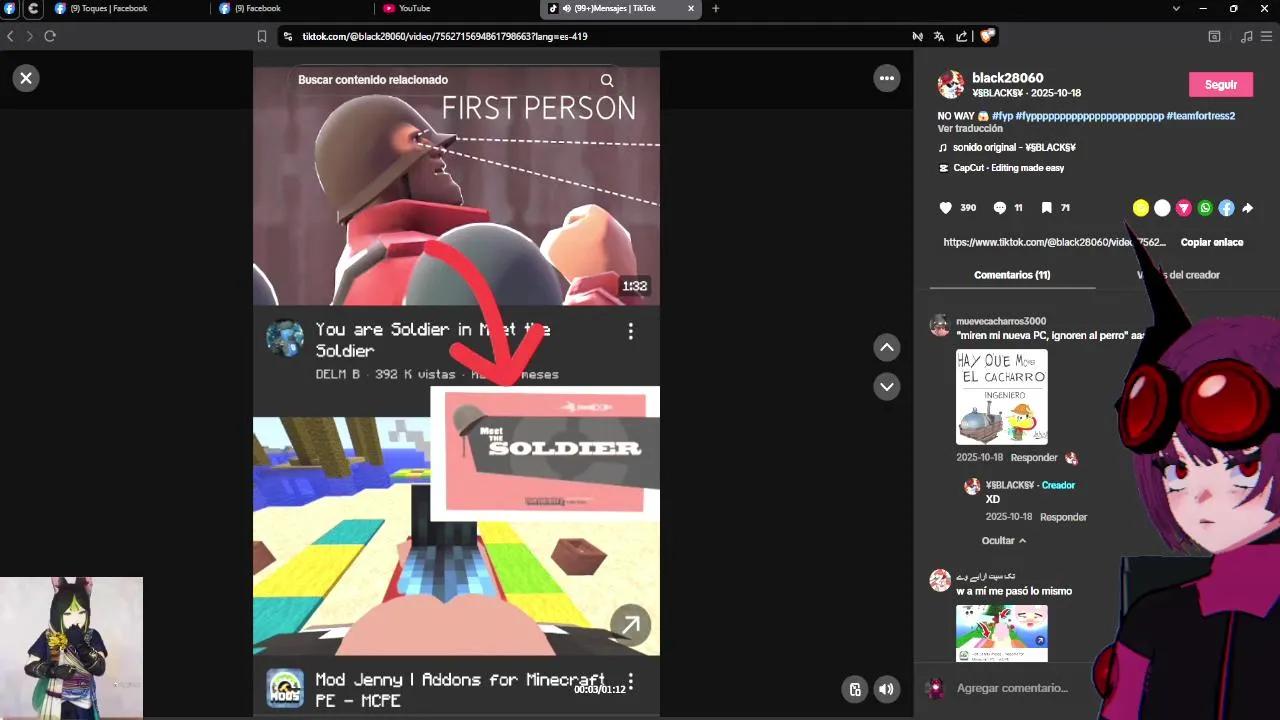
Task: Click the white round embed share icon
Action: pos(1162,208)
